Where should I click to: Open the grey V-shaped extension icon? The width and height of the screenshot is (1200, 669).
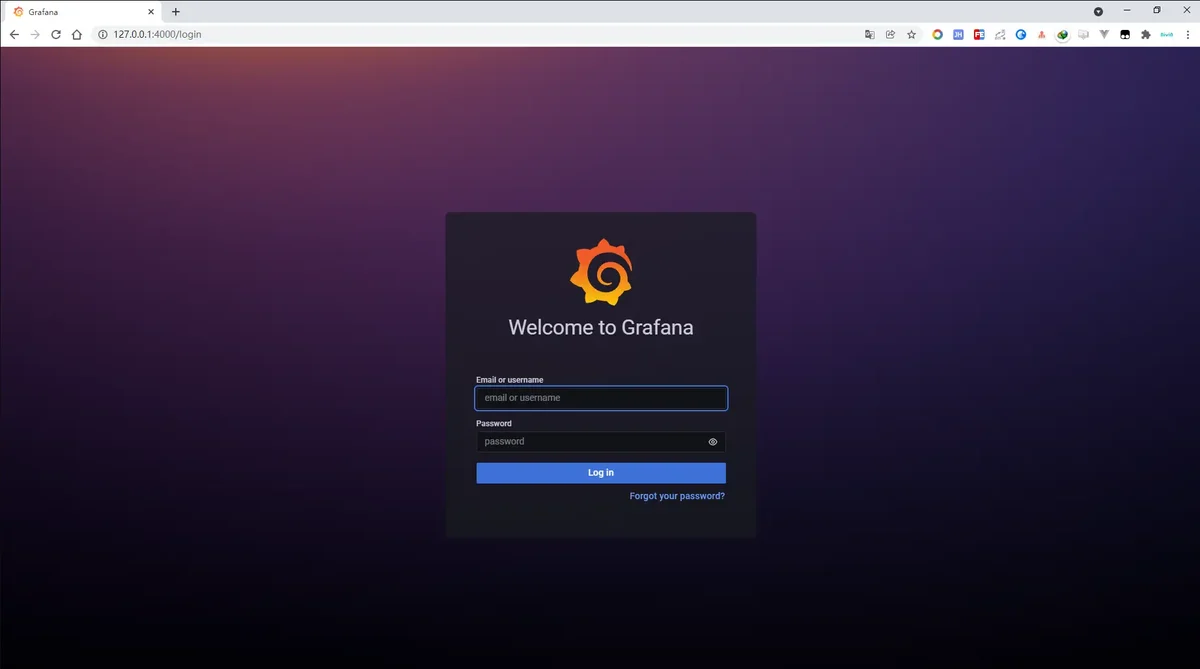click(x=1104, y=34)
